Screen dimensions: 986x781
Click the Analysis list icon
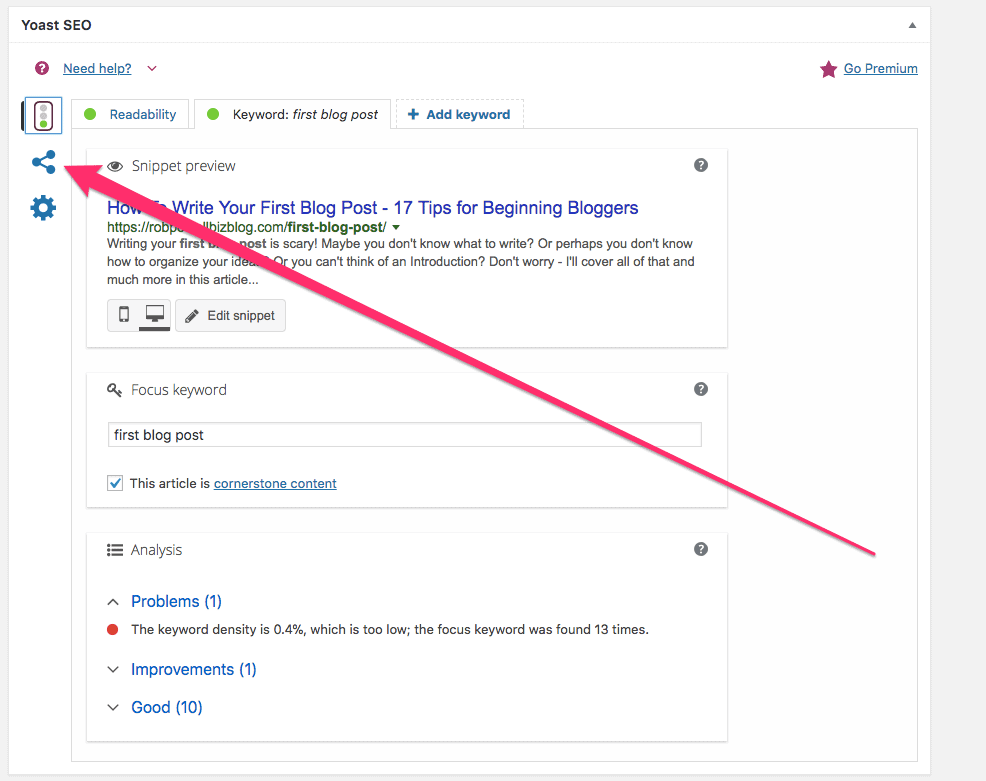point(114,550)
